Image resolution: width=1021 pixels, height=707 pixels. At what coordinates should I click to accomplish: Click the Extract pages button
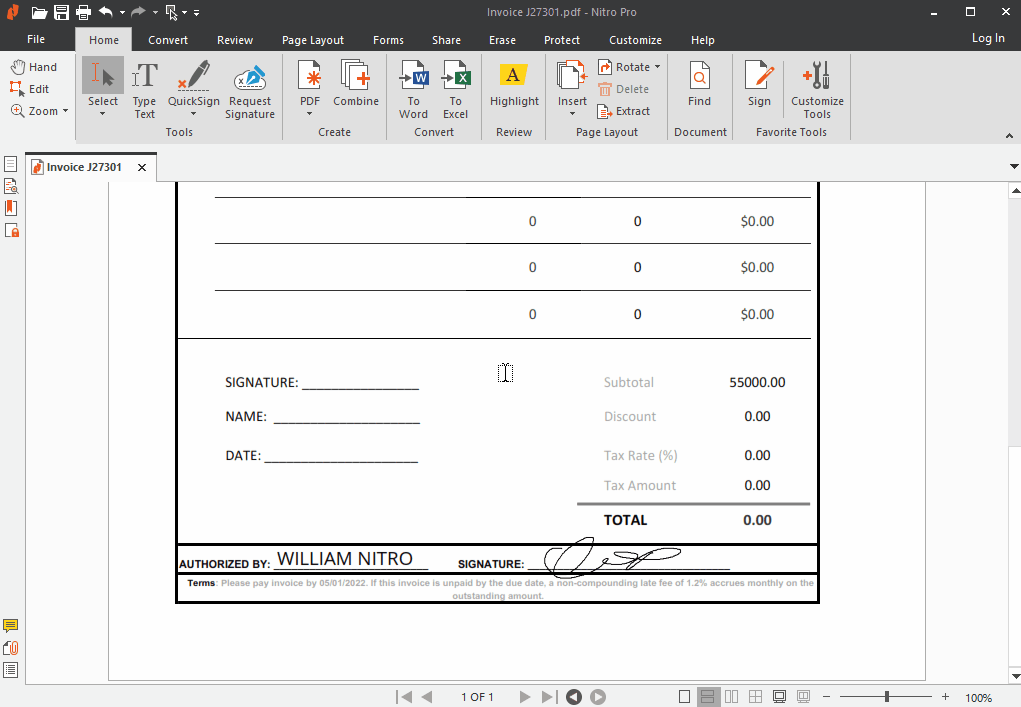[x=624, y=111]
